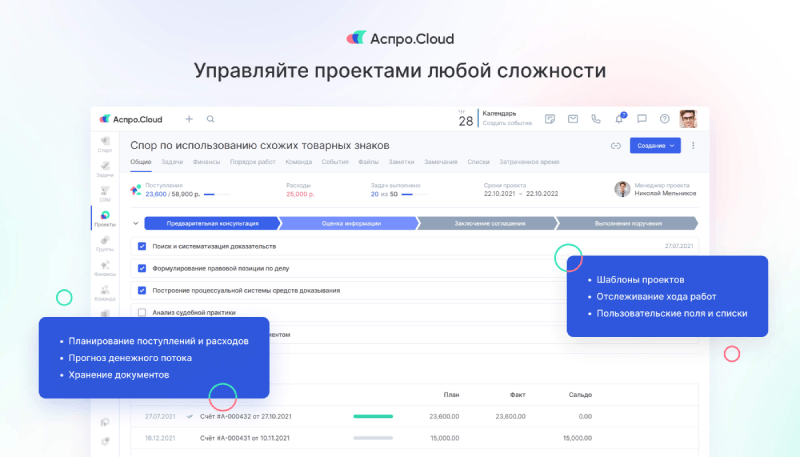This screenshot has width=800, height=457.
Task: Collapse the stages chevron expander
Action: coord(136,223)
